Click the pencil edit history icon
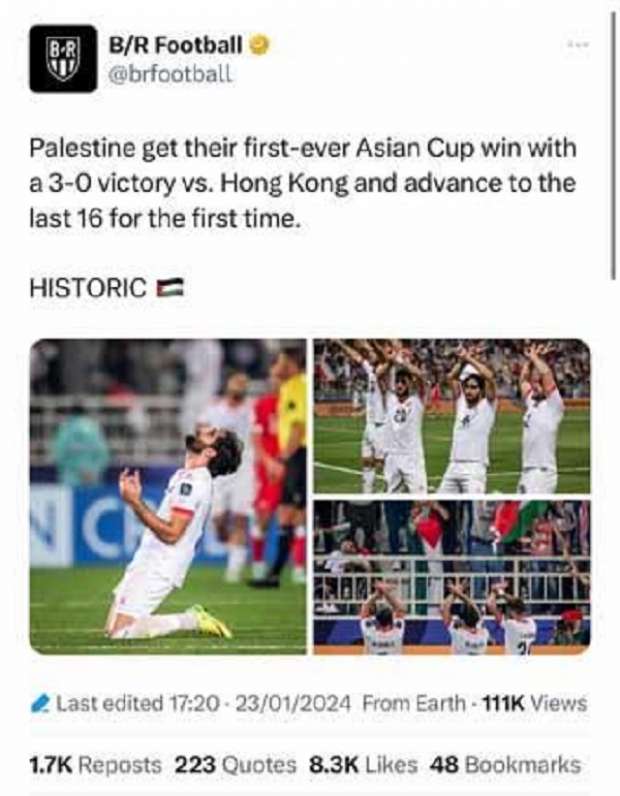620x796 pixels. (x=40, y=703)
